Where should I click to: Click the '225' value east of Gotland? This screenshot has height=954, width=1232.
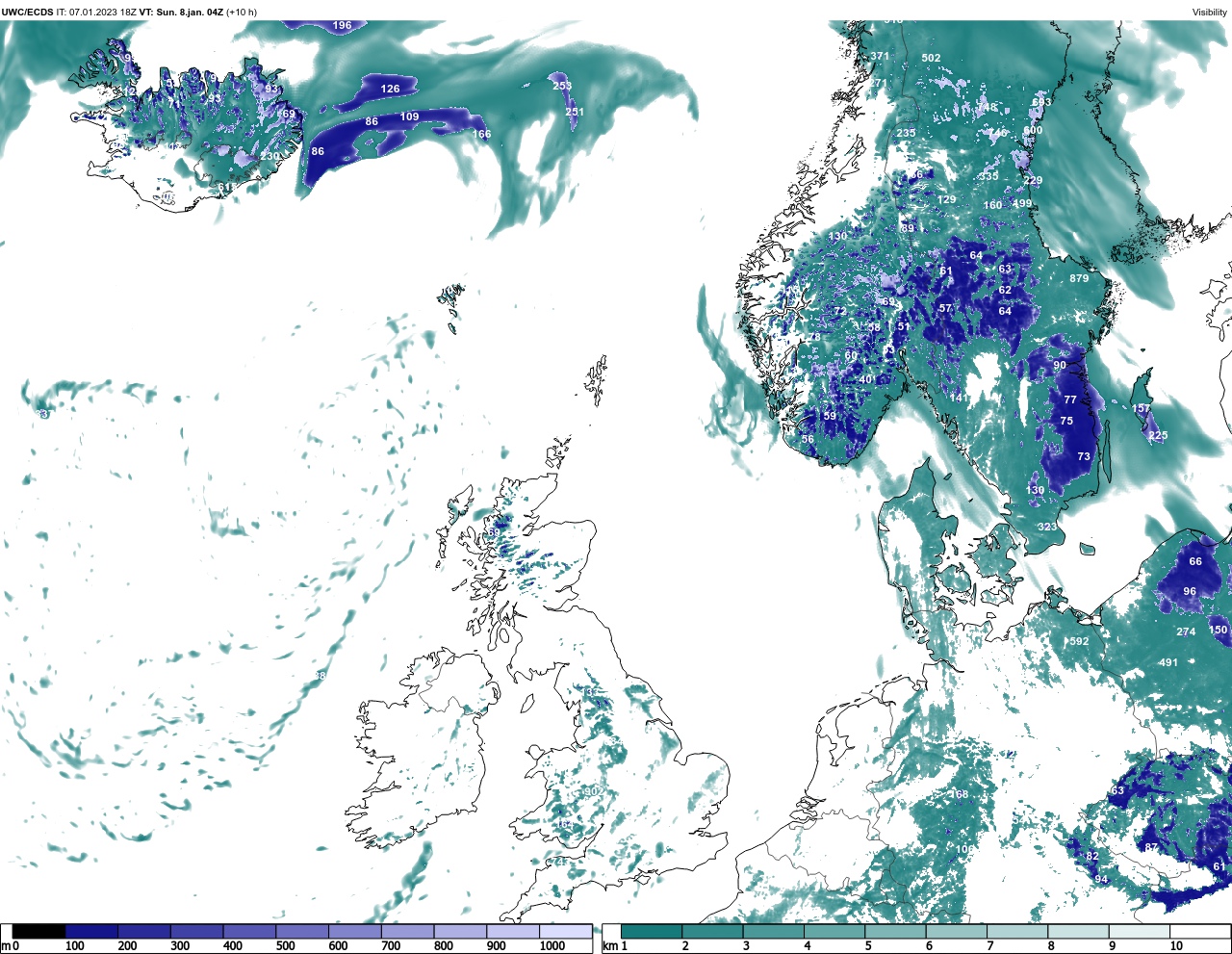point(1158,435)
